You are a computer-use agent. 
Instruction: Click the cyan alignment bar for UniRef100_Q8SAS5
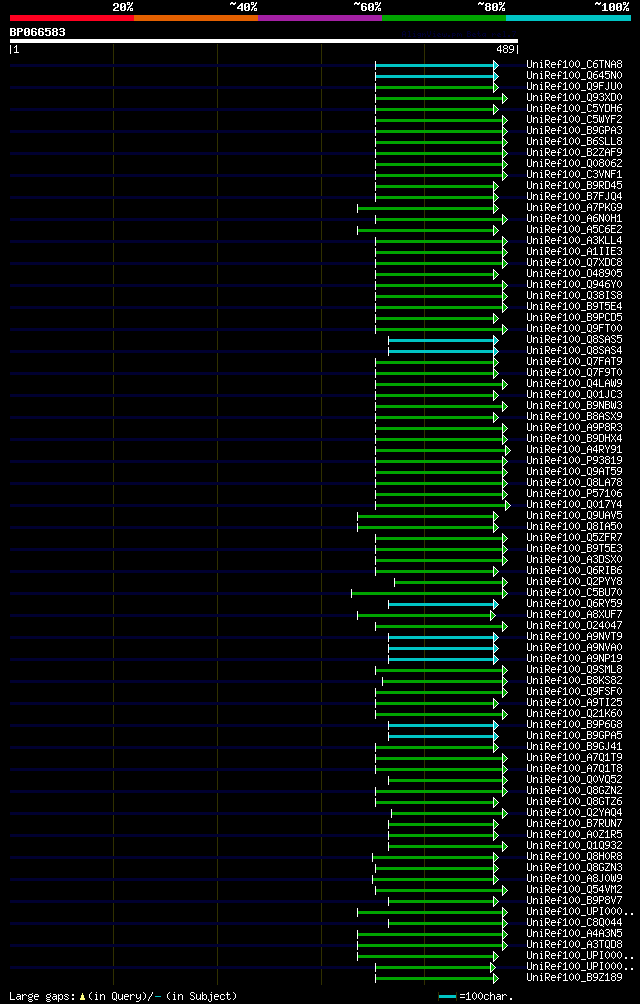[443, 340]
